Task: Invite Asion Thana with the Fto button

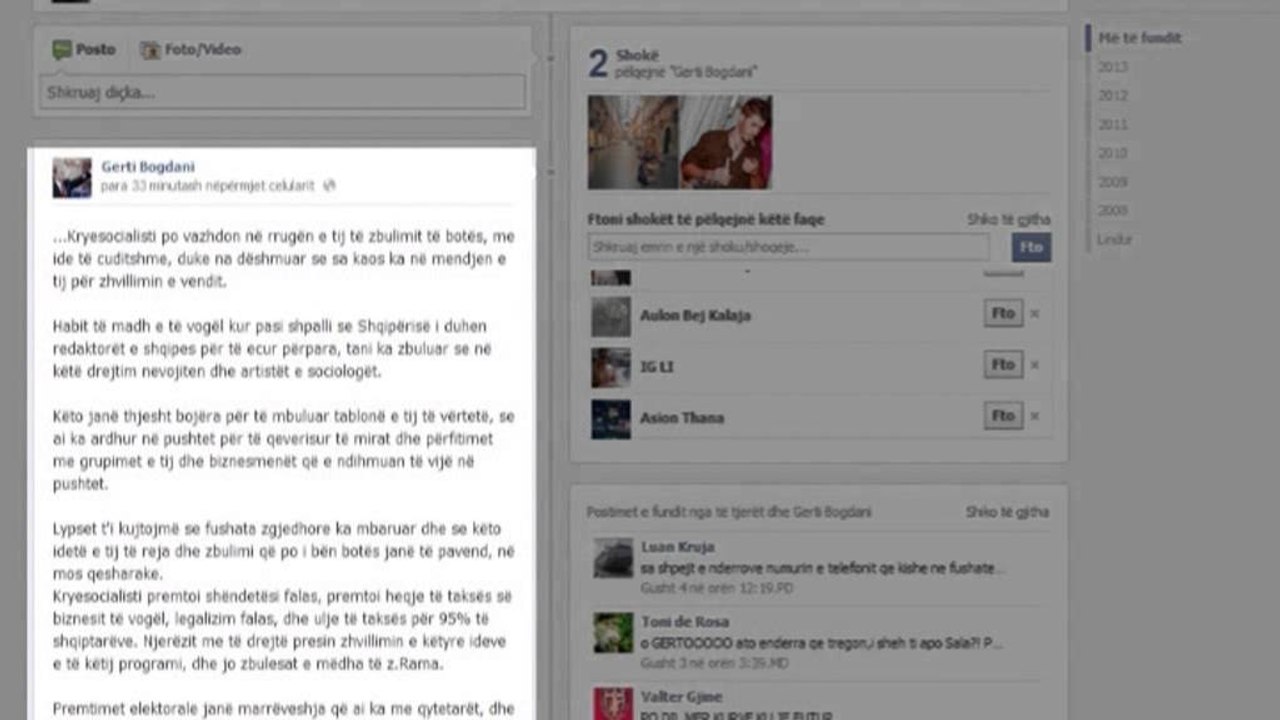Action: pyautogui.click(x=1003, y=416)
